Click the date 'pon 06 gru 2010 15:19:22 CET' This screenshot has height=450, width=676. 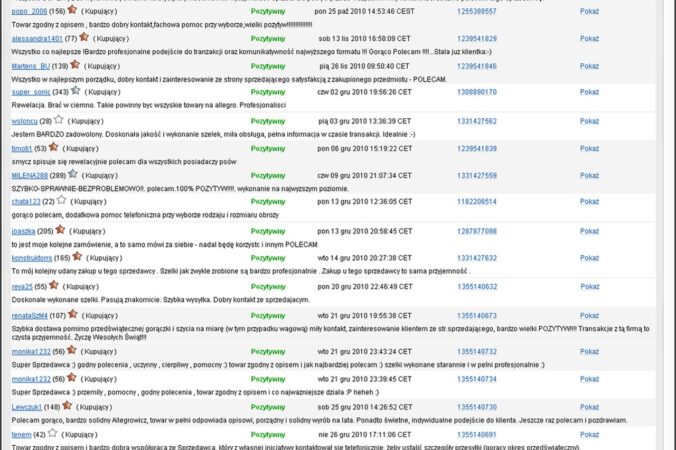[x=365, y=149]
